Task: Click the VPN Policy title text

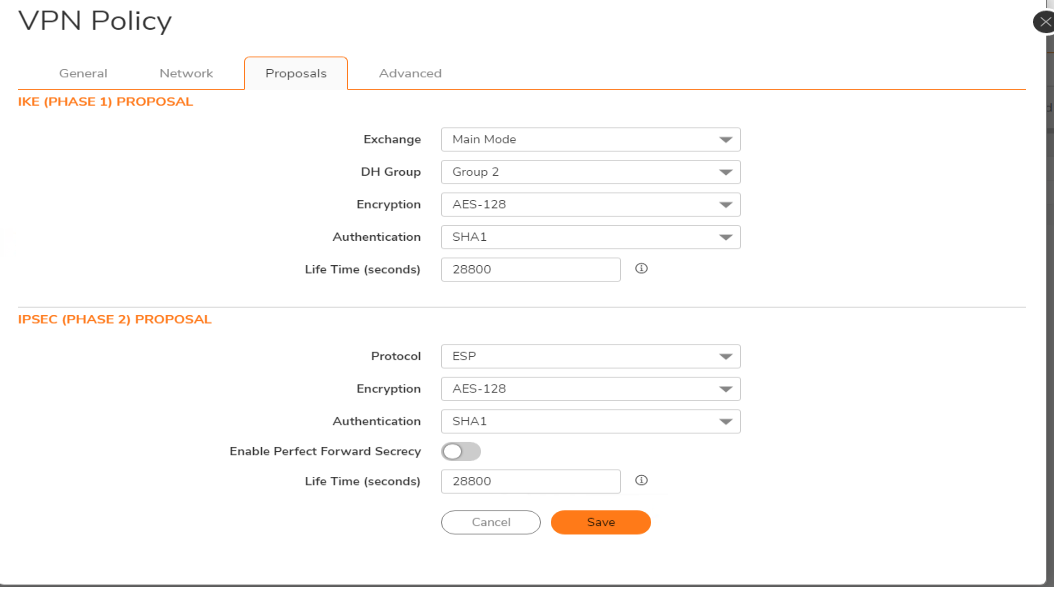Action: tap(95, 21)
